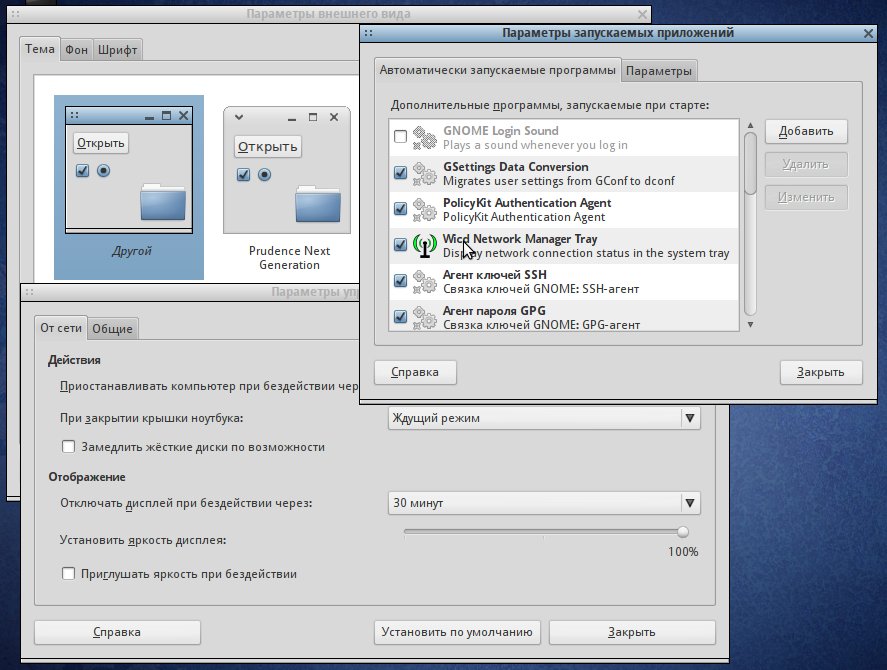Select the Prudence Next Generation theme thumbnail

[x=289, y=187]
